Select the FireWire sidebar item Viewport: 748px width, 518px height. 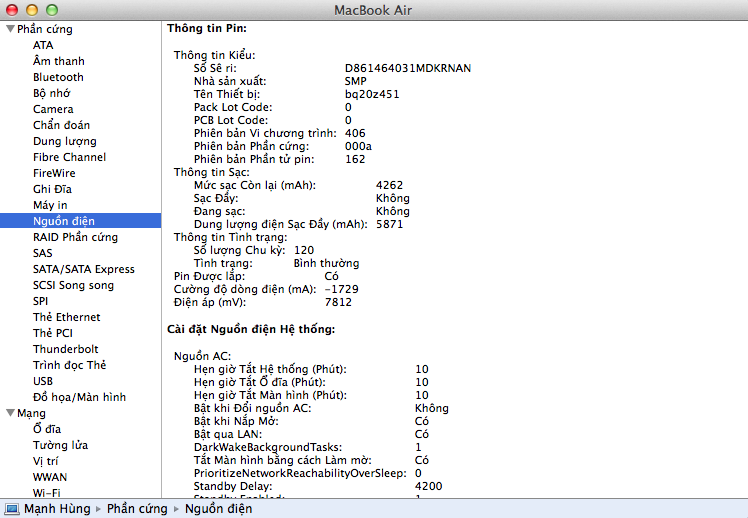[54, 173]
